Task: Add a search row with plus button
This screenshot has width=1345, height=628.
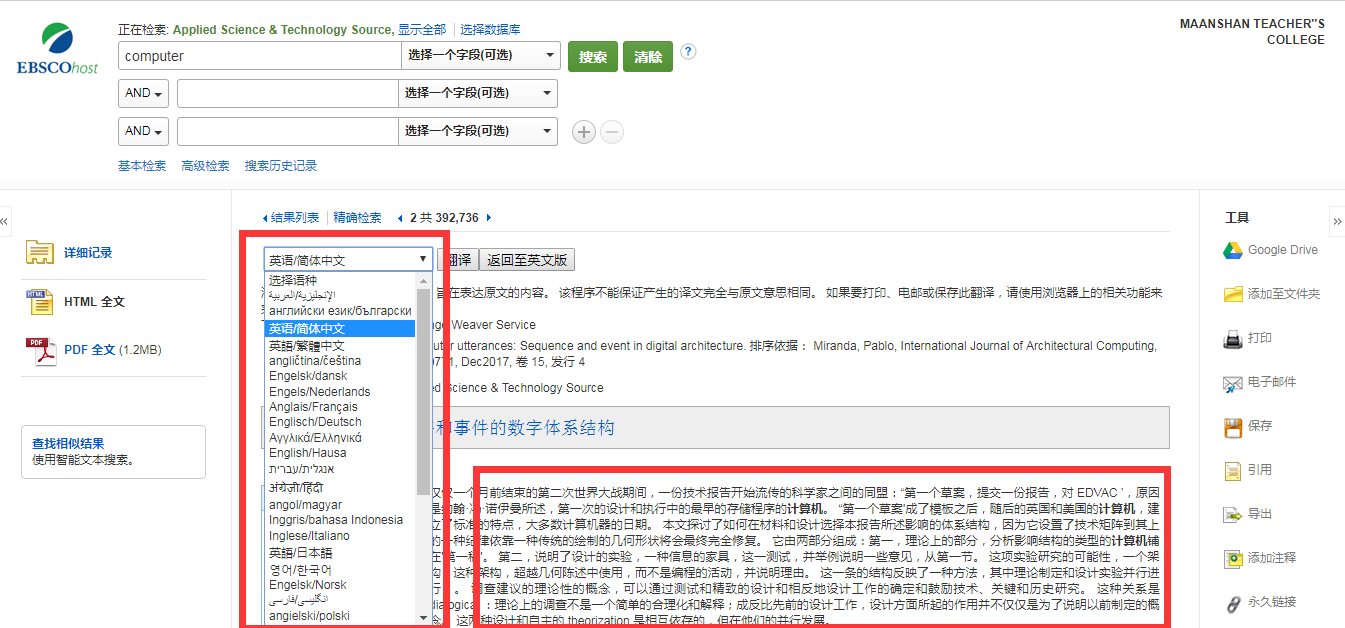Action: coord(584,131)
